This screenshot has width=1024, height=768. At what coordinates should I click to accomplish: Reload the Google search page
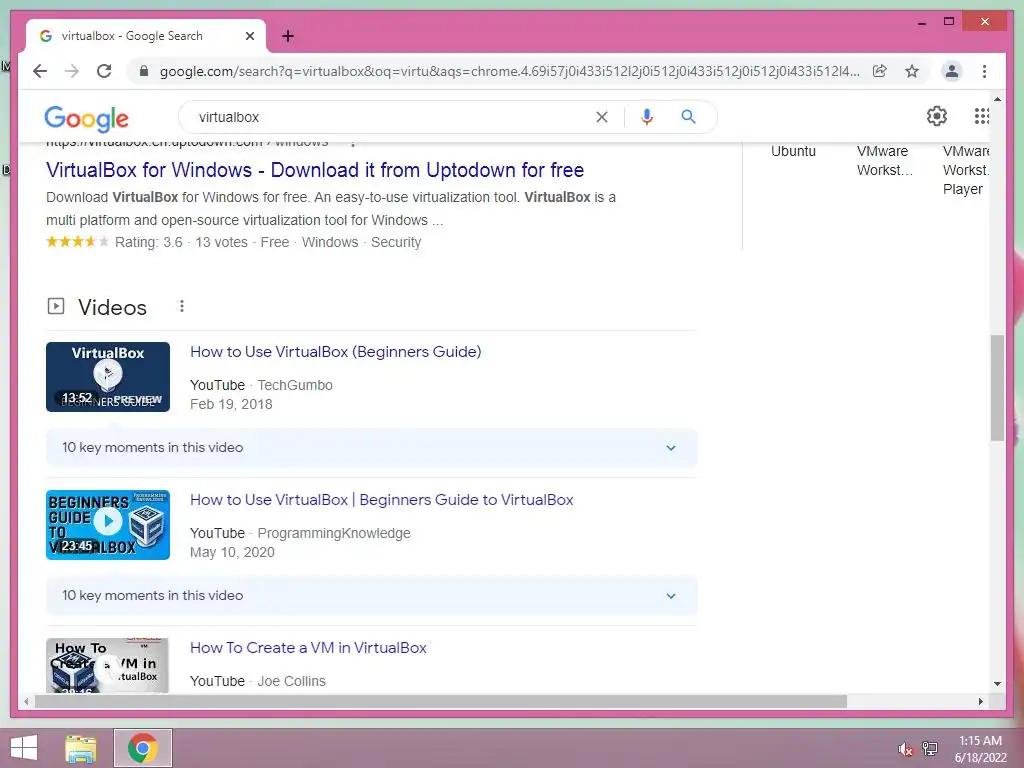104,71
